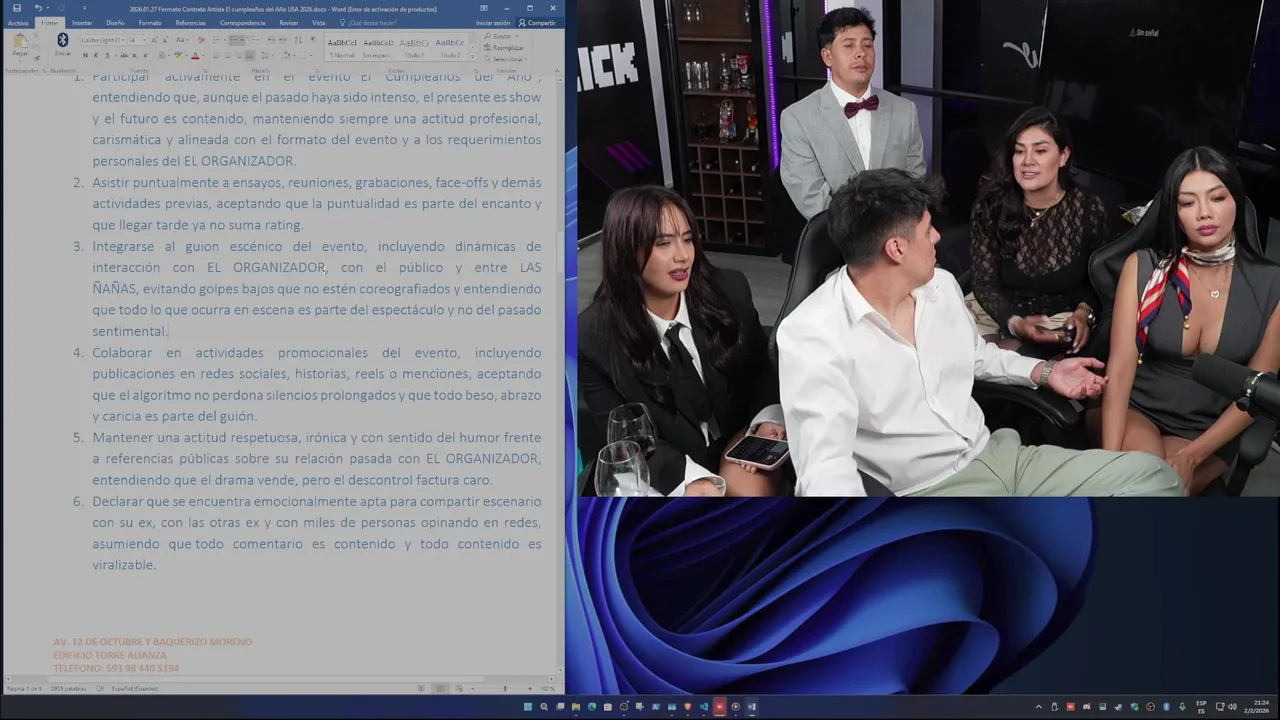
Task: Select the Normal style
Action: [342, 47]
